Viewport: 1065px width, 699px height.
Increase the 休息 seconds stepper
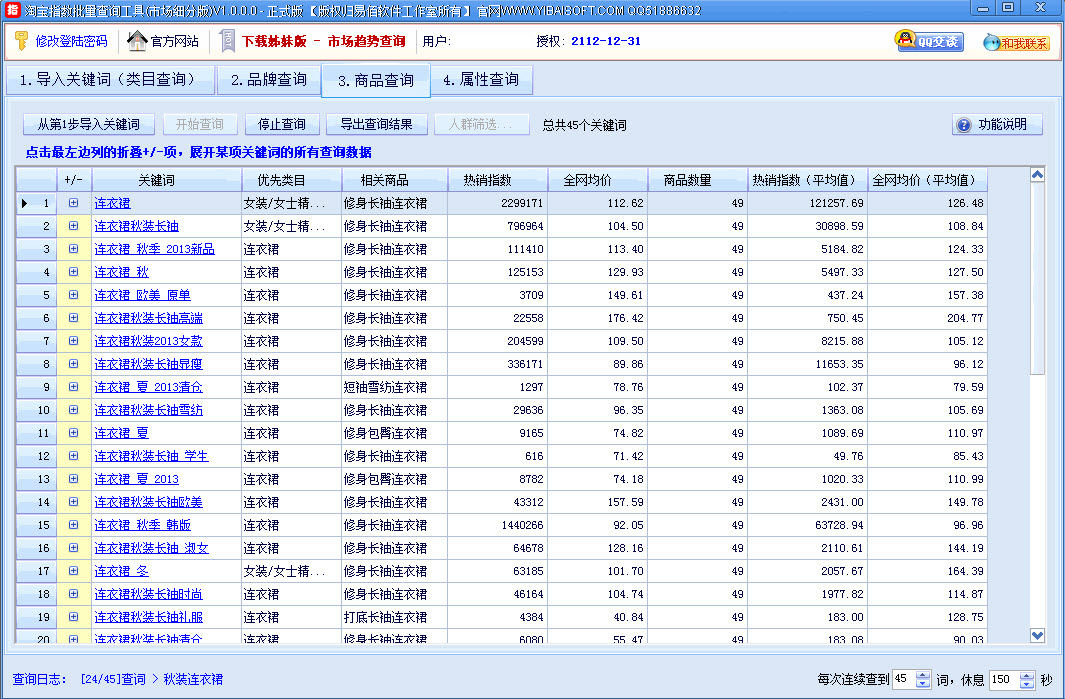click(x=1027, y=675)
